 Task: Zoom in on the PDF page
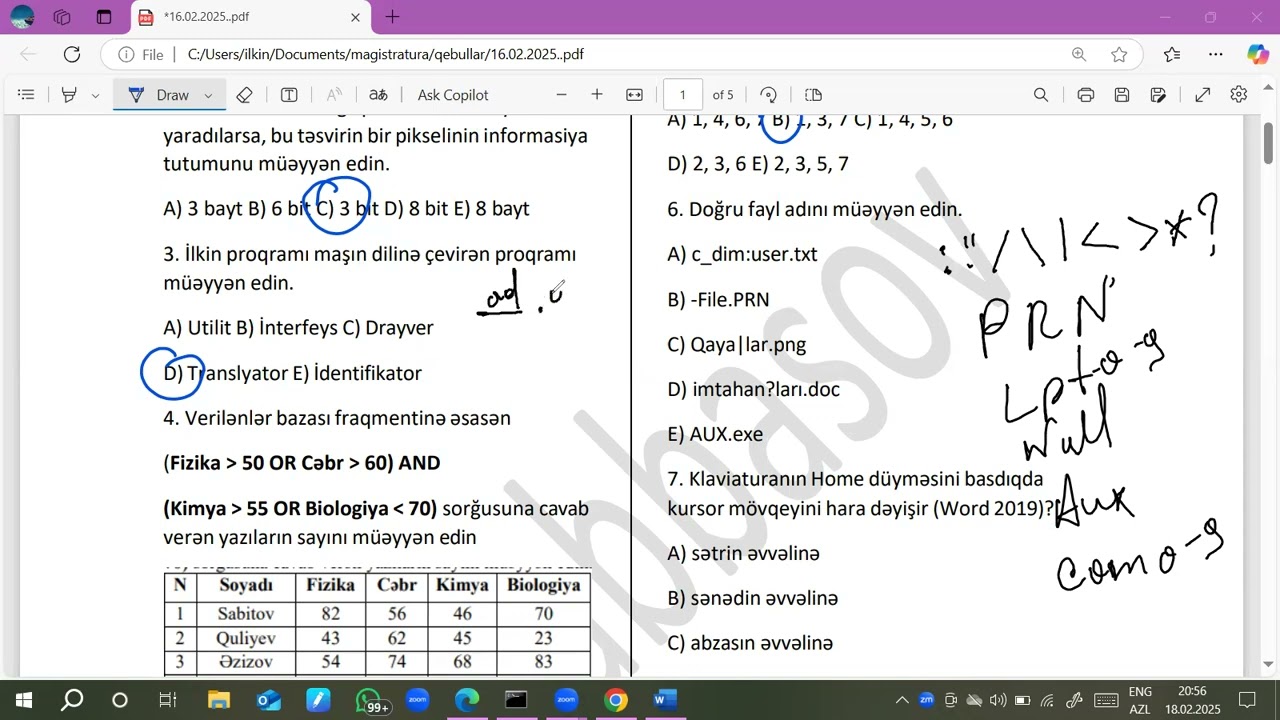tap(597, 95)
